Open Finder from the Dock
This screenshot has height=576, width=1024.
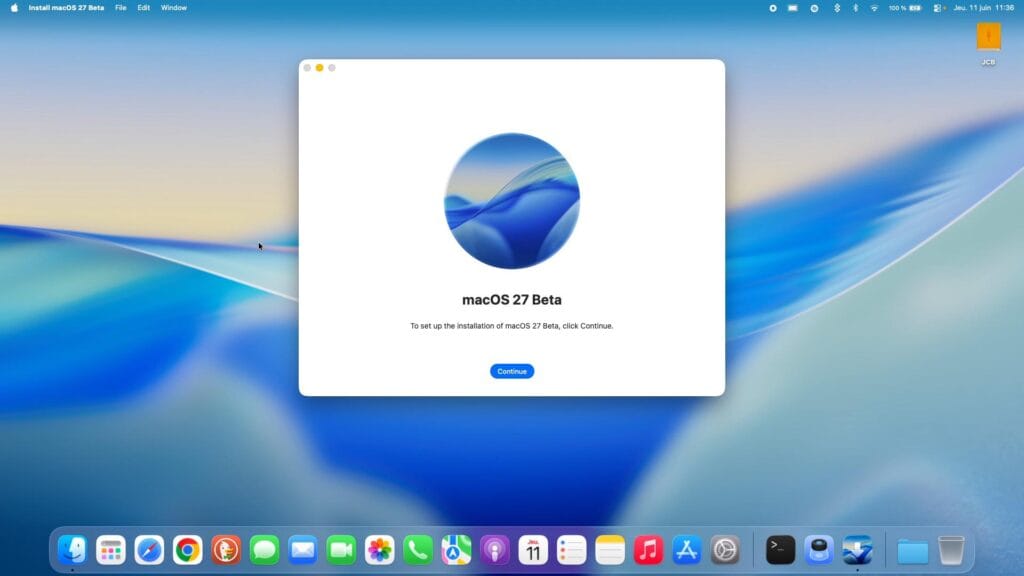click(x=72, y=550)
